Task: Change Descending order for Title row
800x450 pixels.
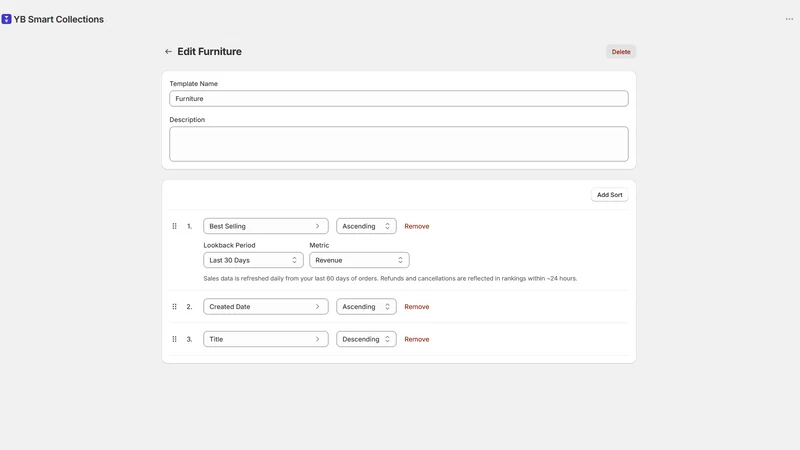Action: click(366, 339)
